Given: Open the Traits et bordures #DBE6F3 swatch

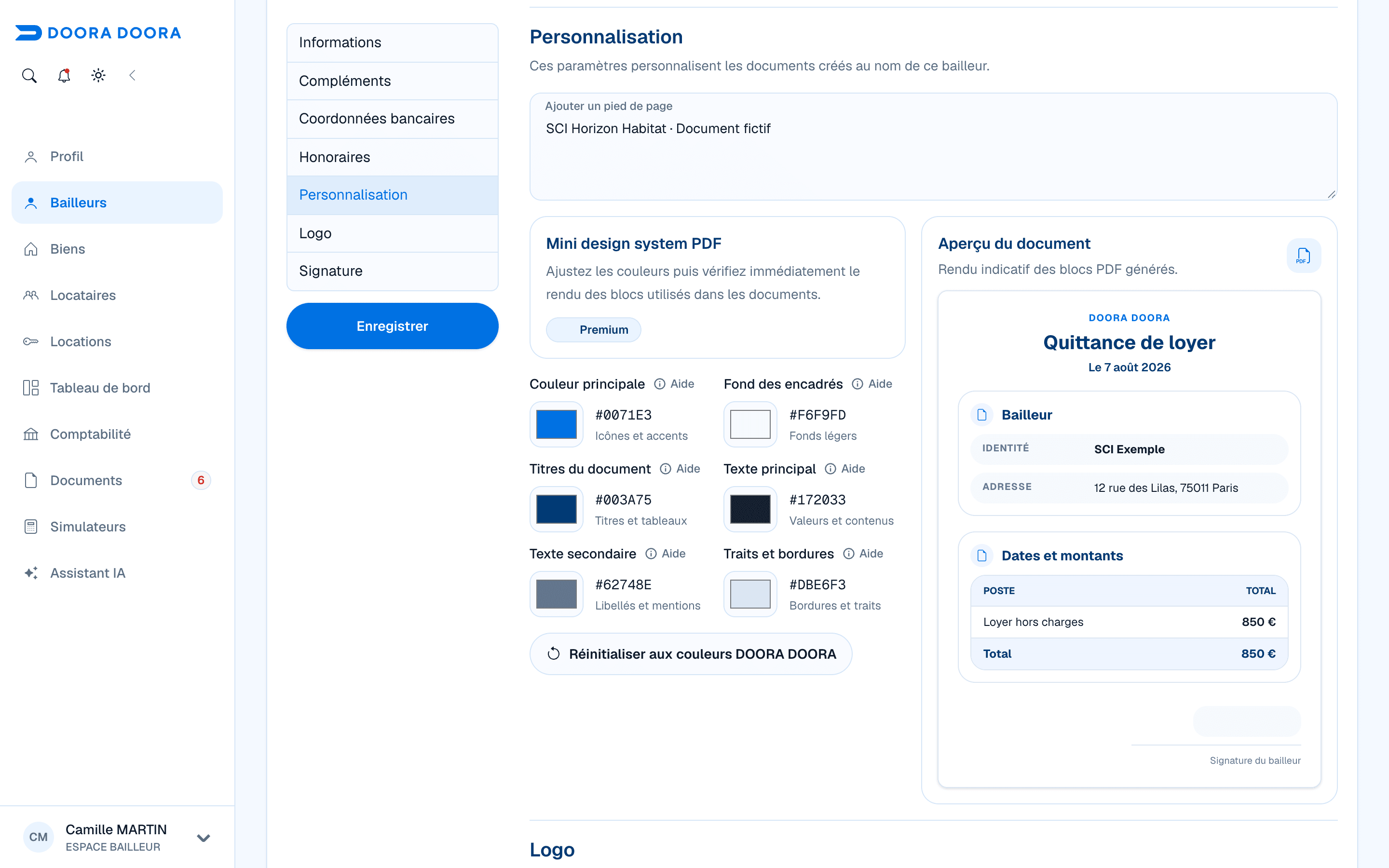Looking at the screenshot, I should pyautogui.click(x=750, y=594).
